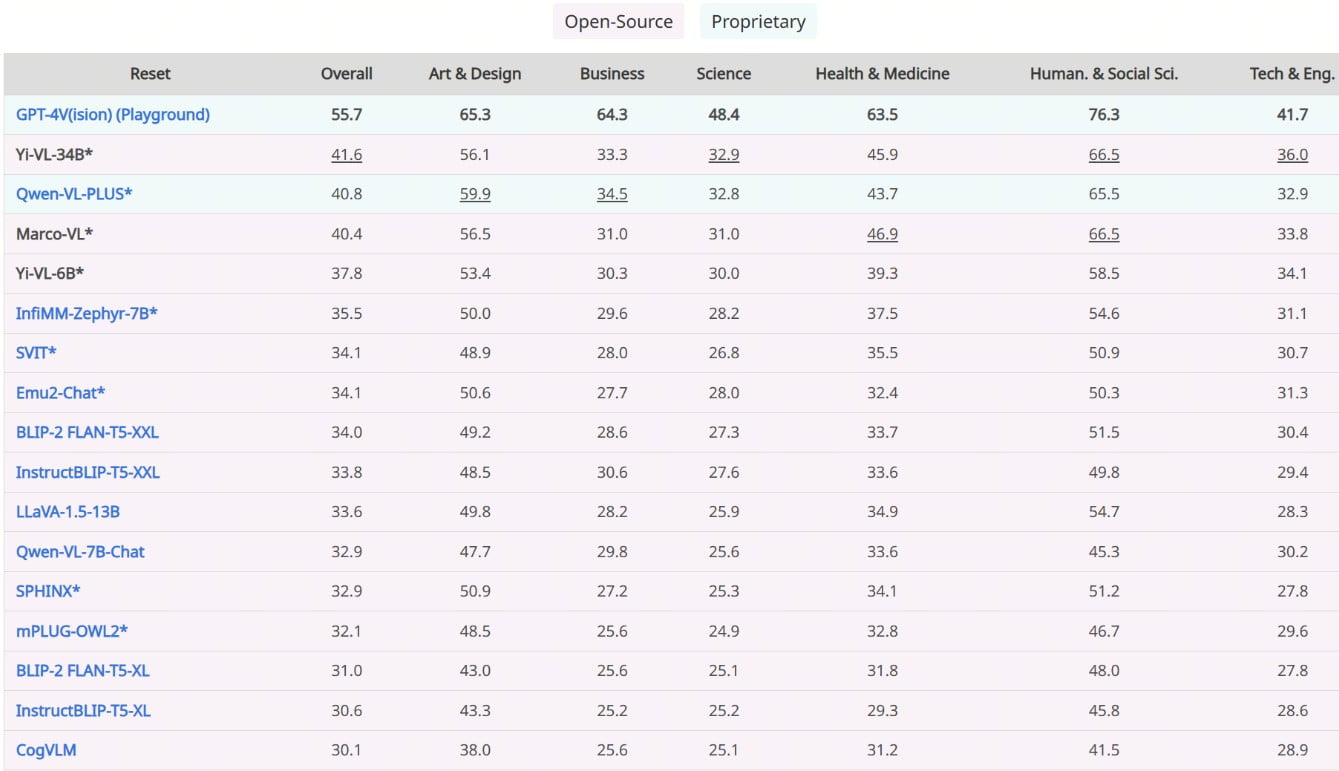
Task: Click CogVLM overall score 30.1
Action: coord(347,750)
